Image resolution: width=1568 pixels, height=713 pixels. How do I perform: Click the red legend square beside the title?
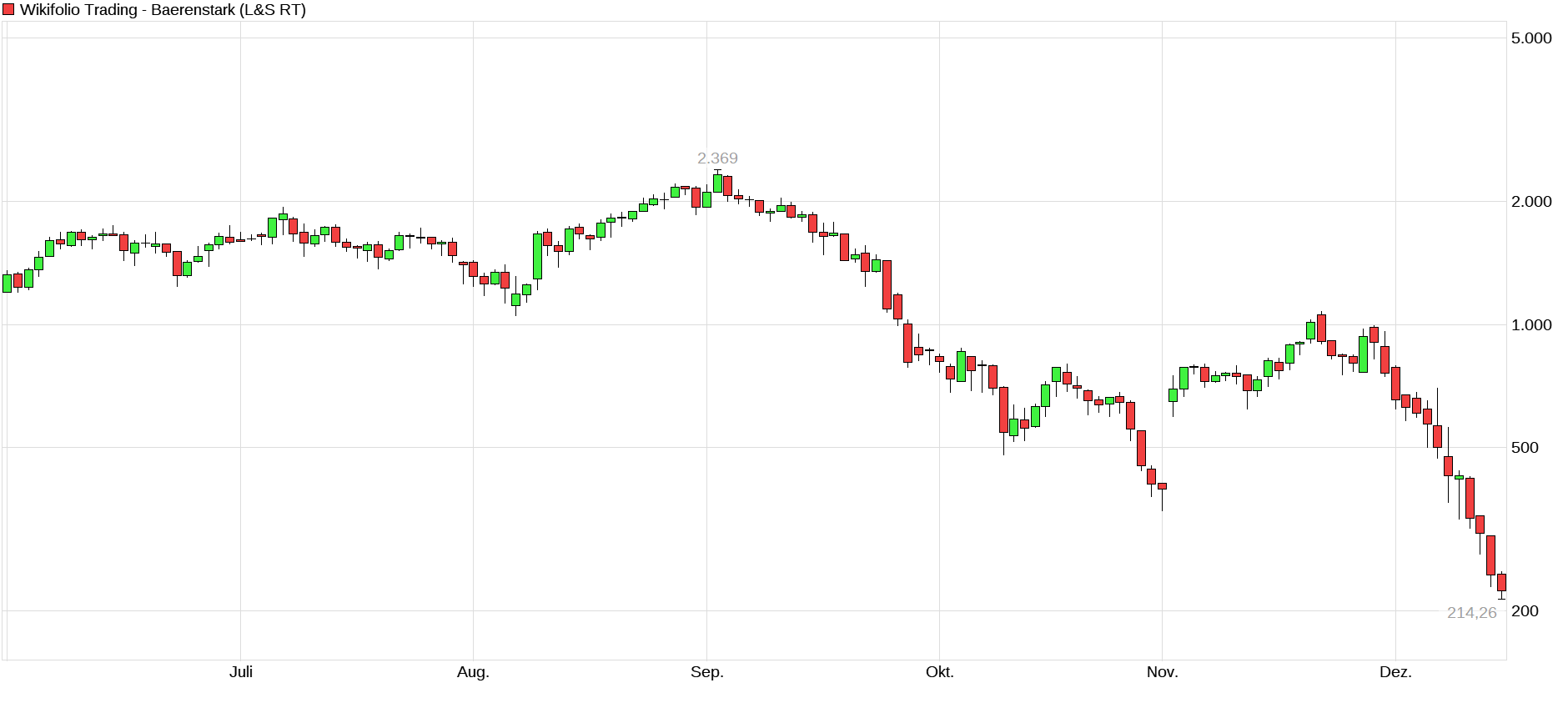[x=9, y=10]
